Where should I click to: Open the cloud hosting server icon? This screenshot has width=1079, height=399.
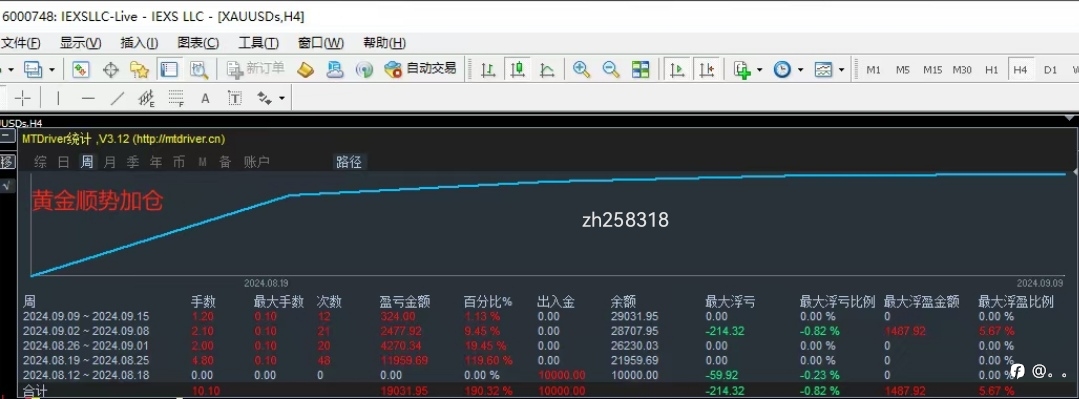coord(334,69)
